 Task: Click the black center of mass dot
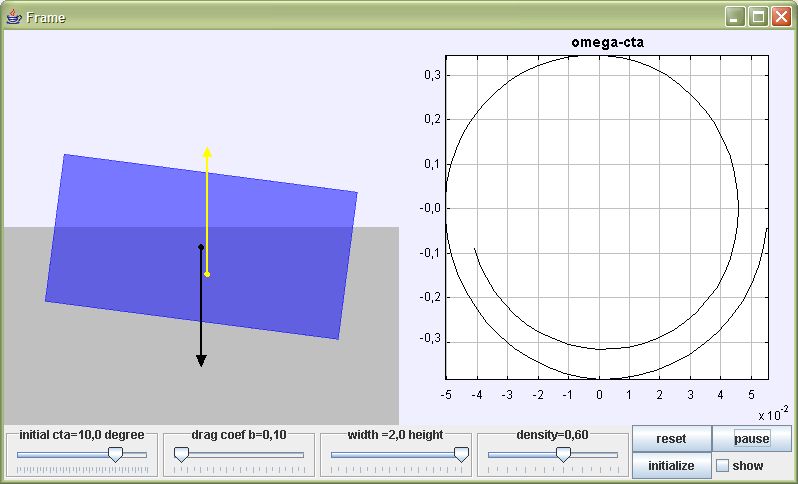coord(201,247)
